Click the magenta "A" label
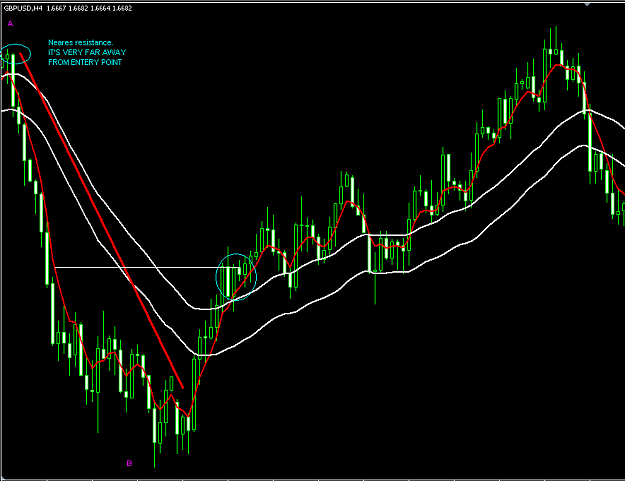This screenshot has width=625, height=481. pyautogui.click(x=10, y=24)
